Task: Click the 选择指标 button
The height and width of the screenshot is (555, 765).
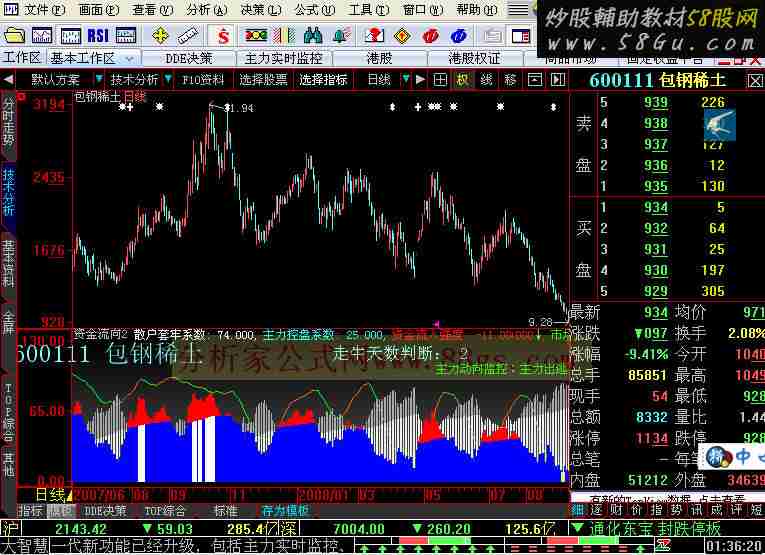Action: pos(323,79)
